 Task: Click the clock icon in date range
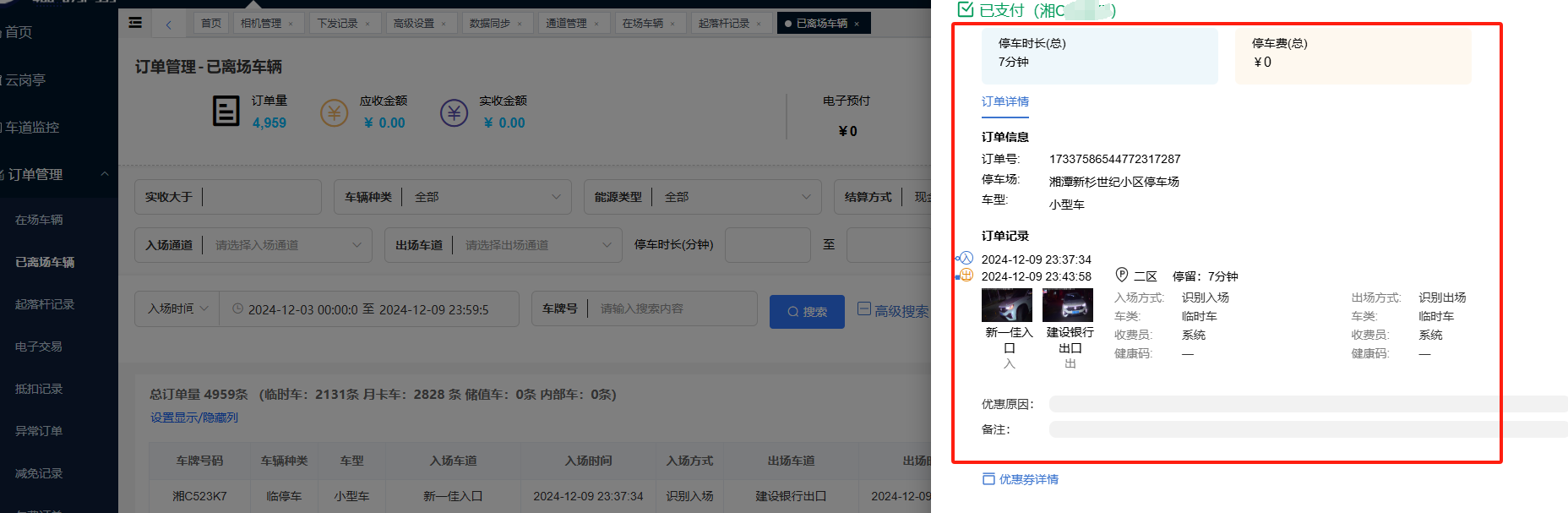pyautogui.click(x=237, y=309)
